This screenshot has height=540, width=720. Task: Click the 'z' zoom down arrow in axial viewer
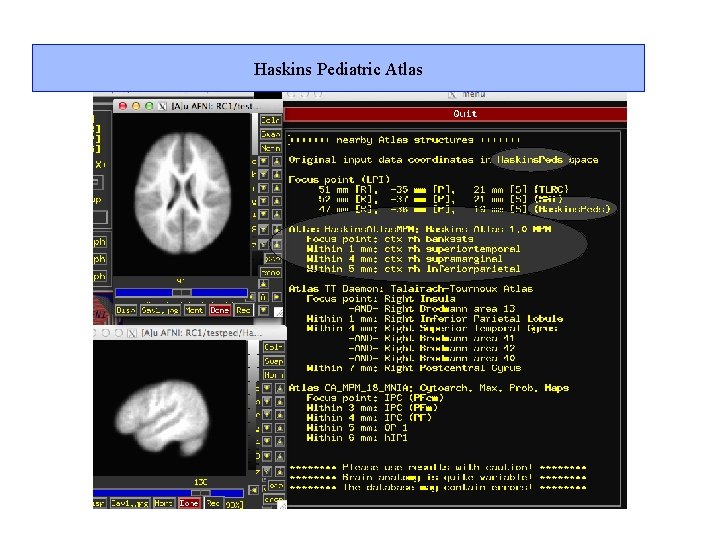tap(264, 244)
